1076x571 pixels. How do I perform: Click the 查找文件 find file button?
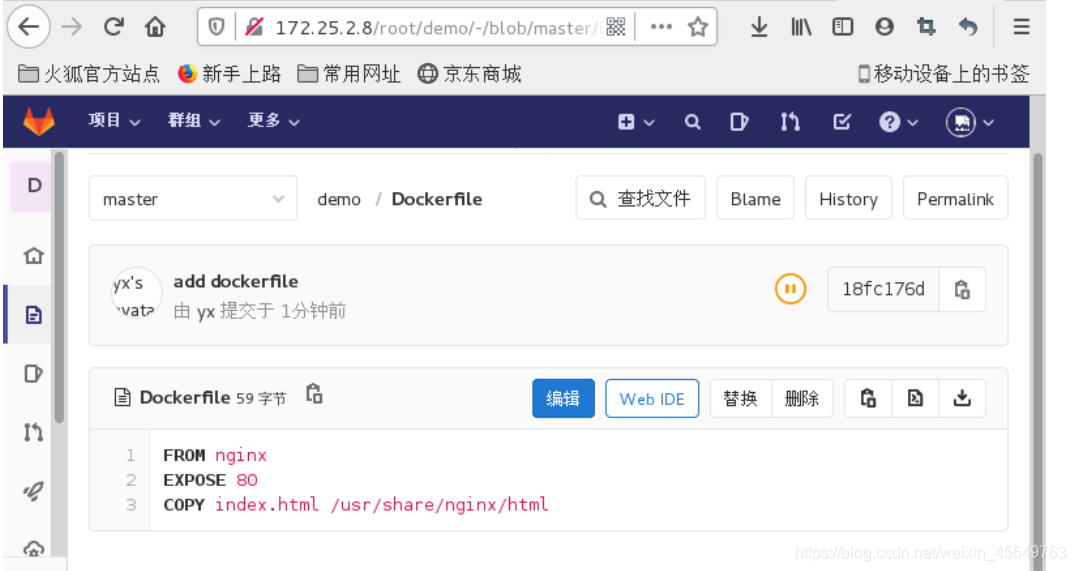(640, 198)
